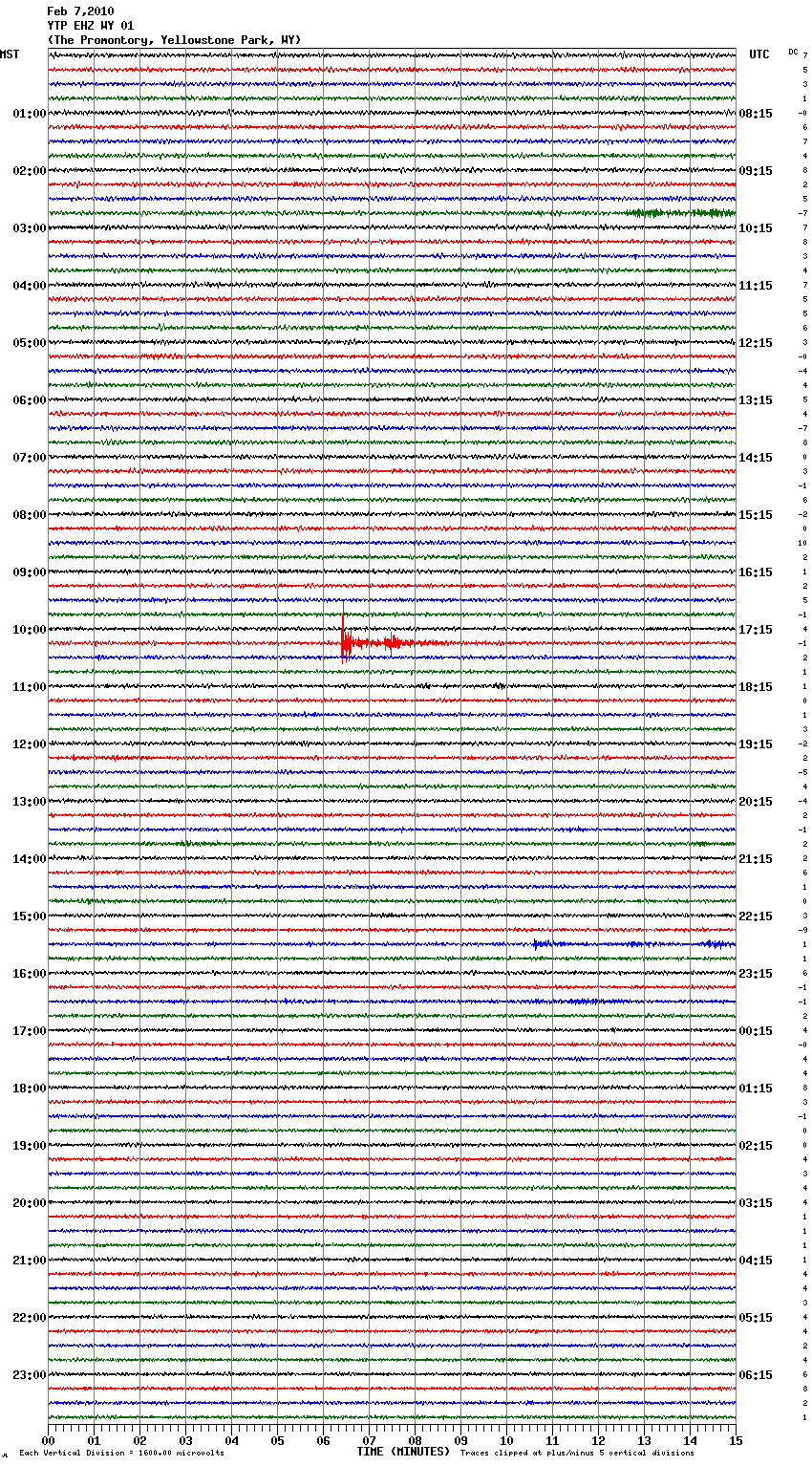Click the 18:15 UTC time label

(x=756, y=687)
